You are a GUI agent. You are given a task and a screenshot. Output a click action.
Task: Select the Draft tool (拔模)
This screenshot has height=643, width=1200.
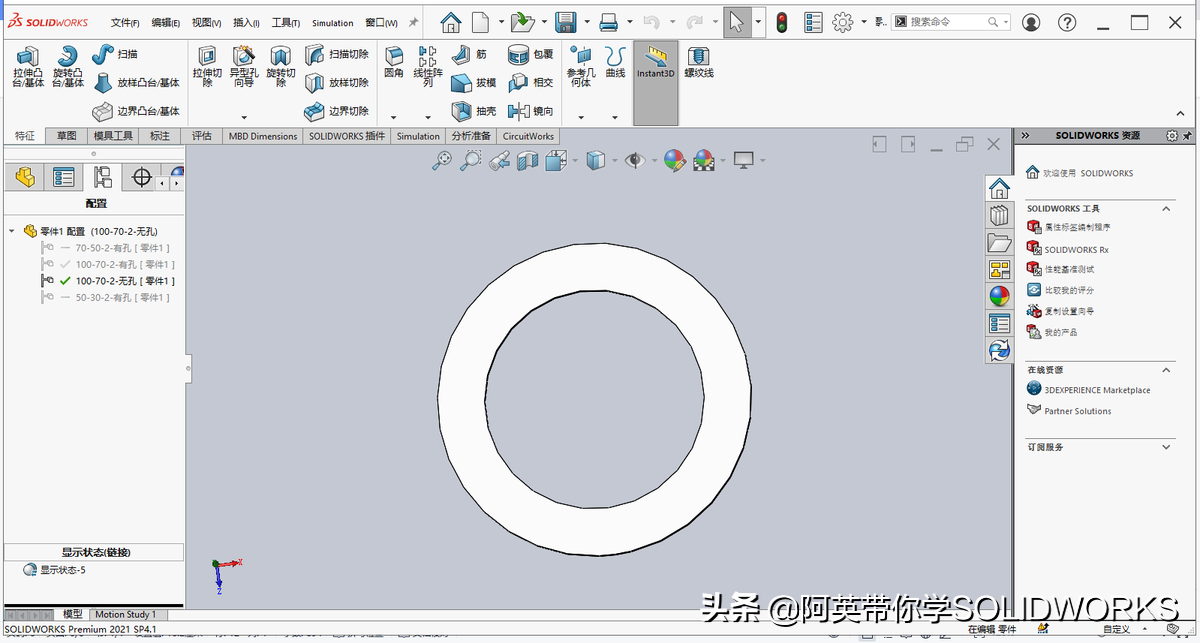pyautogui.click(x=473, y=83)
